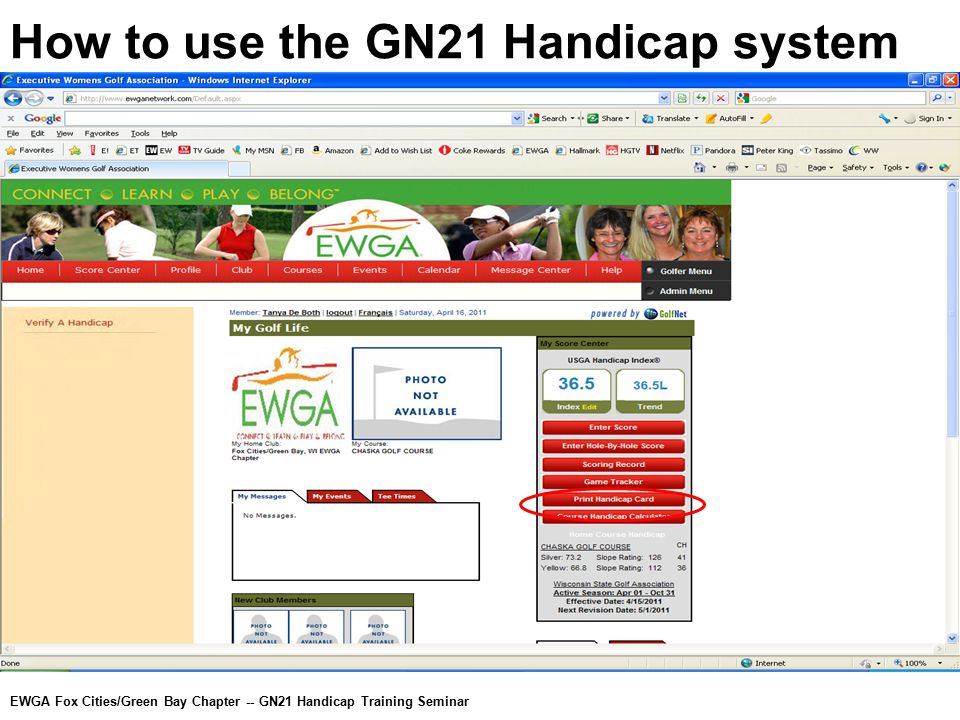This screenshot has width=960, height=720.
Task: Open the Coke Rewards favorites bookmark
Action: (472, 150)
